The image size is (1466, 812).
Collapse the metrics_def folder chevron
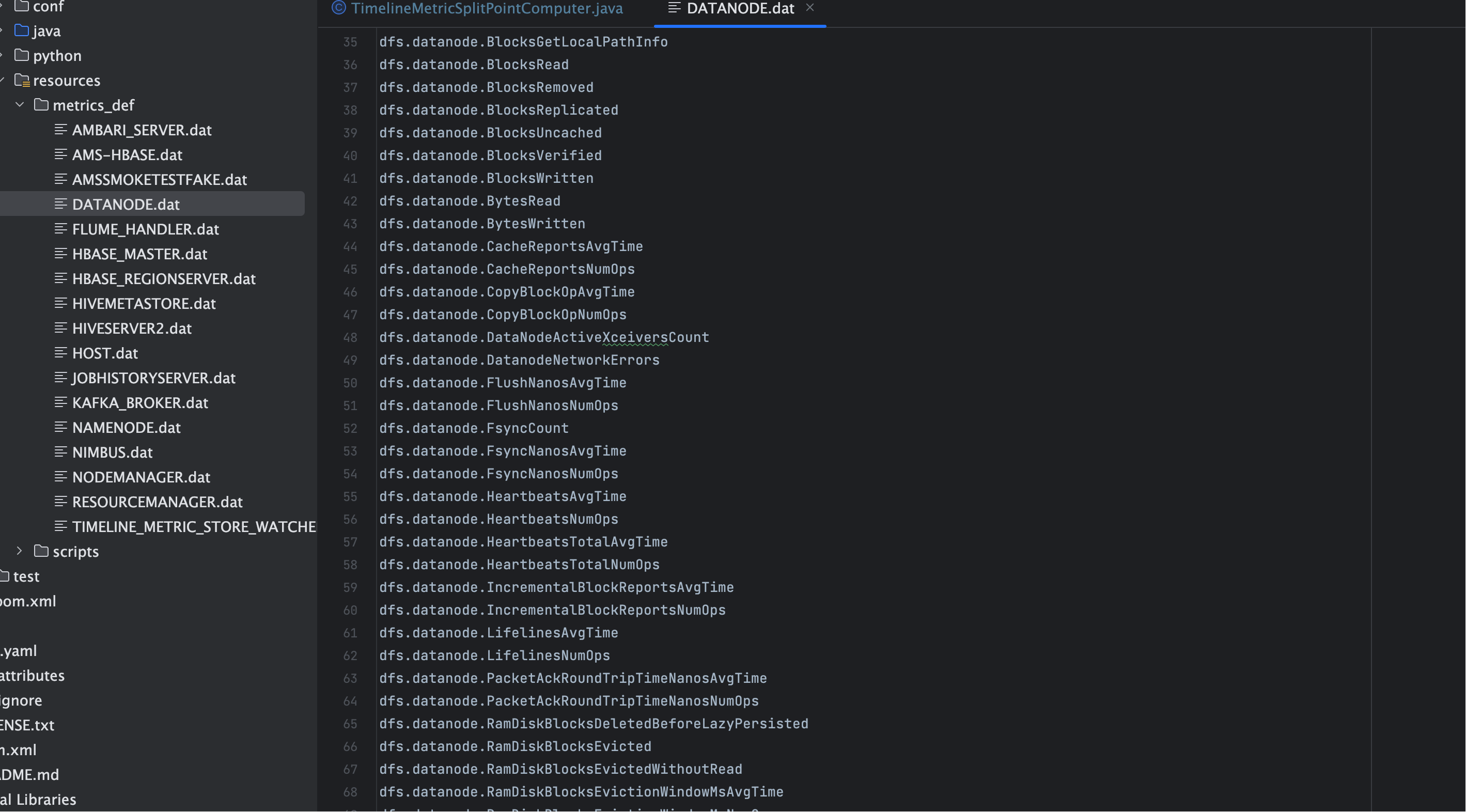tap(20, 105)
